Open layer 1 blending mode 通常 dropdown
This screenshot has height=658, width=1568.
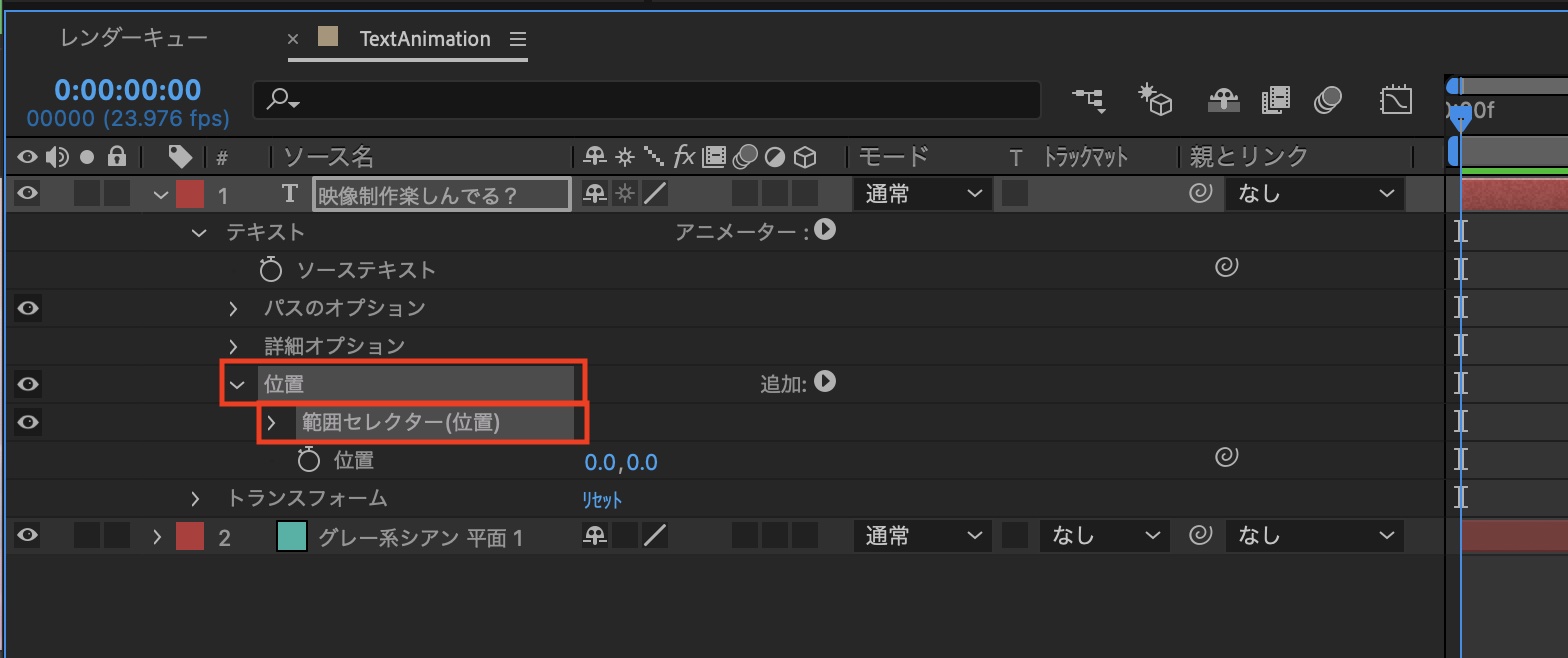coord(922,193)
